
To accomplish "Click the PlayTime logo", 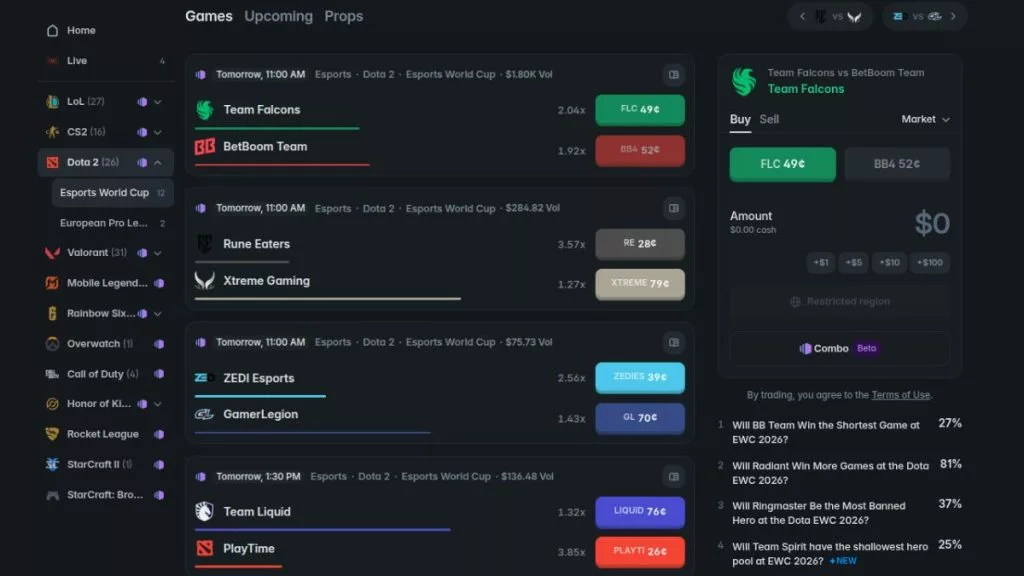I will (x=204, y=549).
